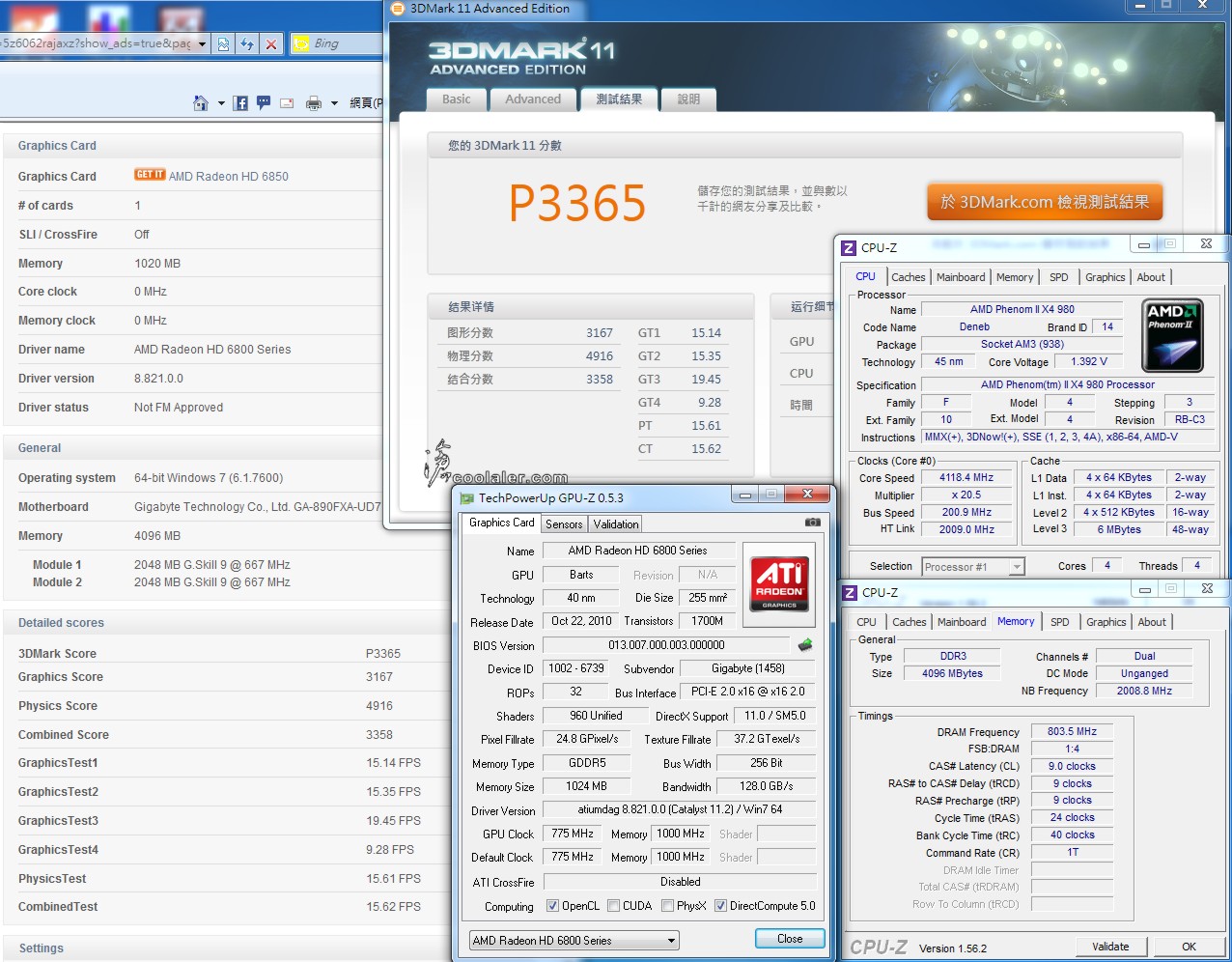
Task: Switch to the 3DMark Advanced tab
Action: click(533, 99)
